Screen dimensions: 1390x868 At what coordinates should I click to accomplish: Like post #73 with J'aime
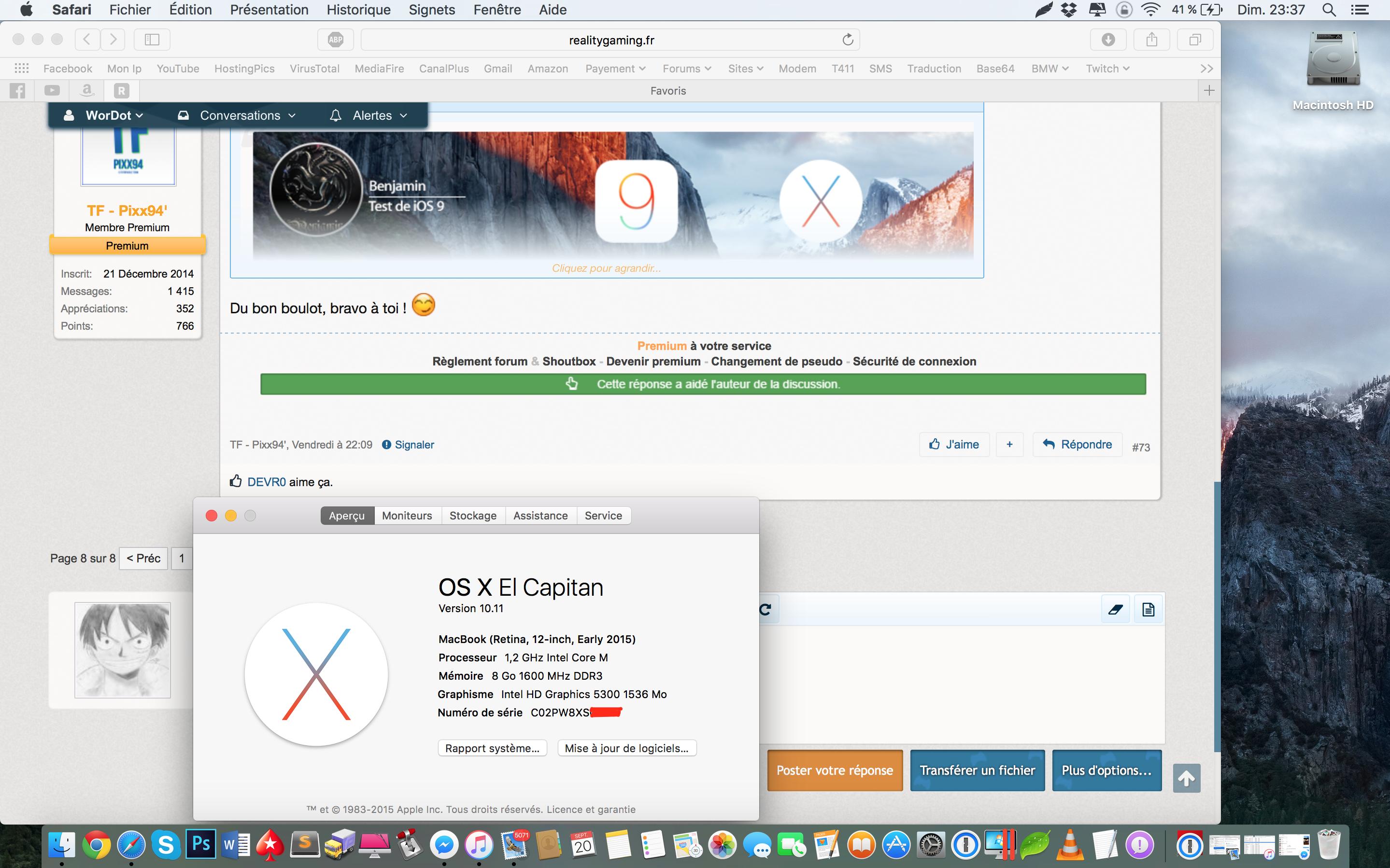[x=954, y=444]
